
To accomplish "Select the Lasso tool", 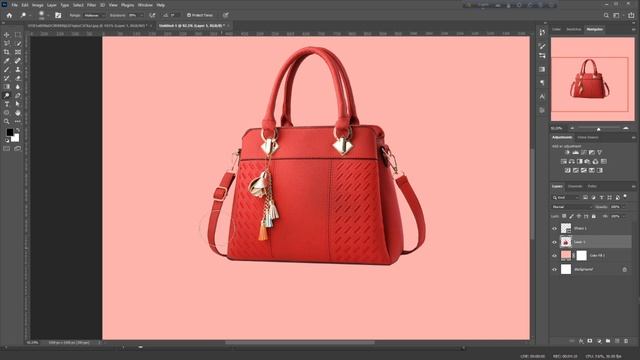I will [x=7, y=43].
